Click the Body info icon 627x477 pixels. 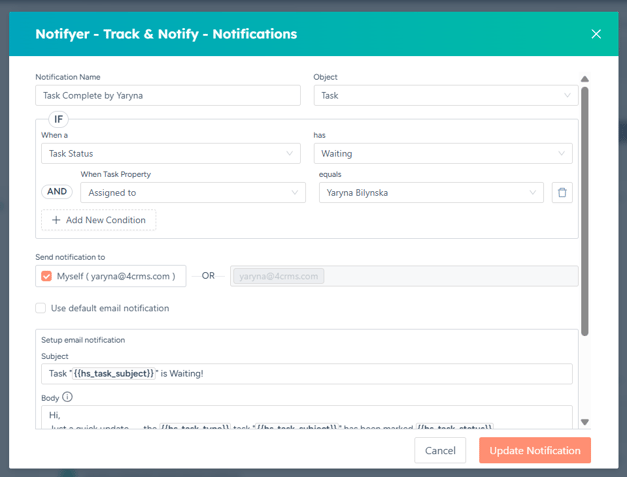pyautogui.click(x=67, y=397)
